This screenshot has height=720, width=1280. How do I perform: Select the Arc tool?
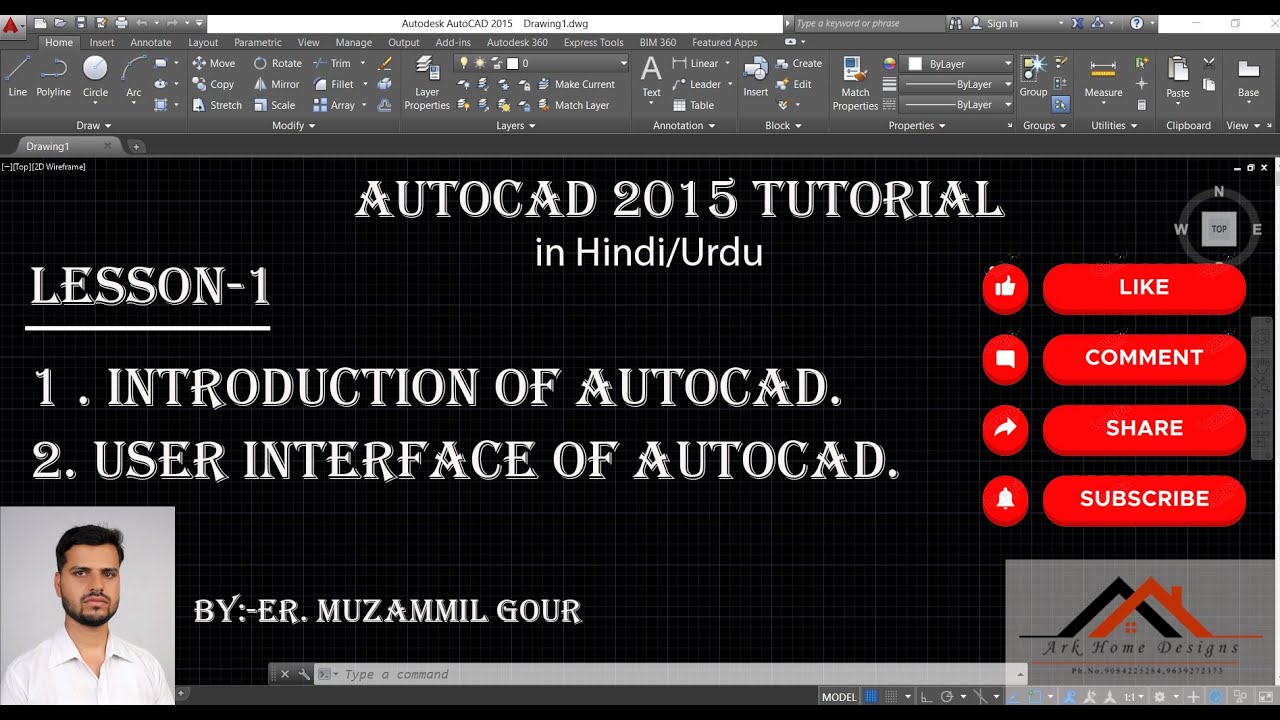133,77
